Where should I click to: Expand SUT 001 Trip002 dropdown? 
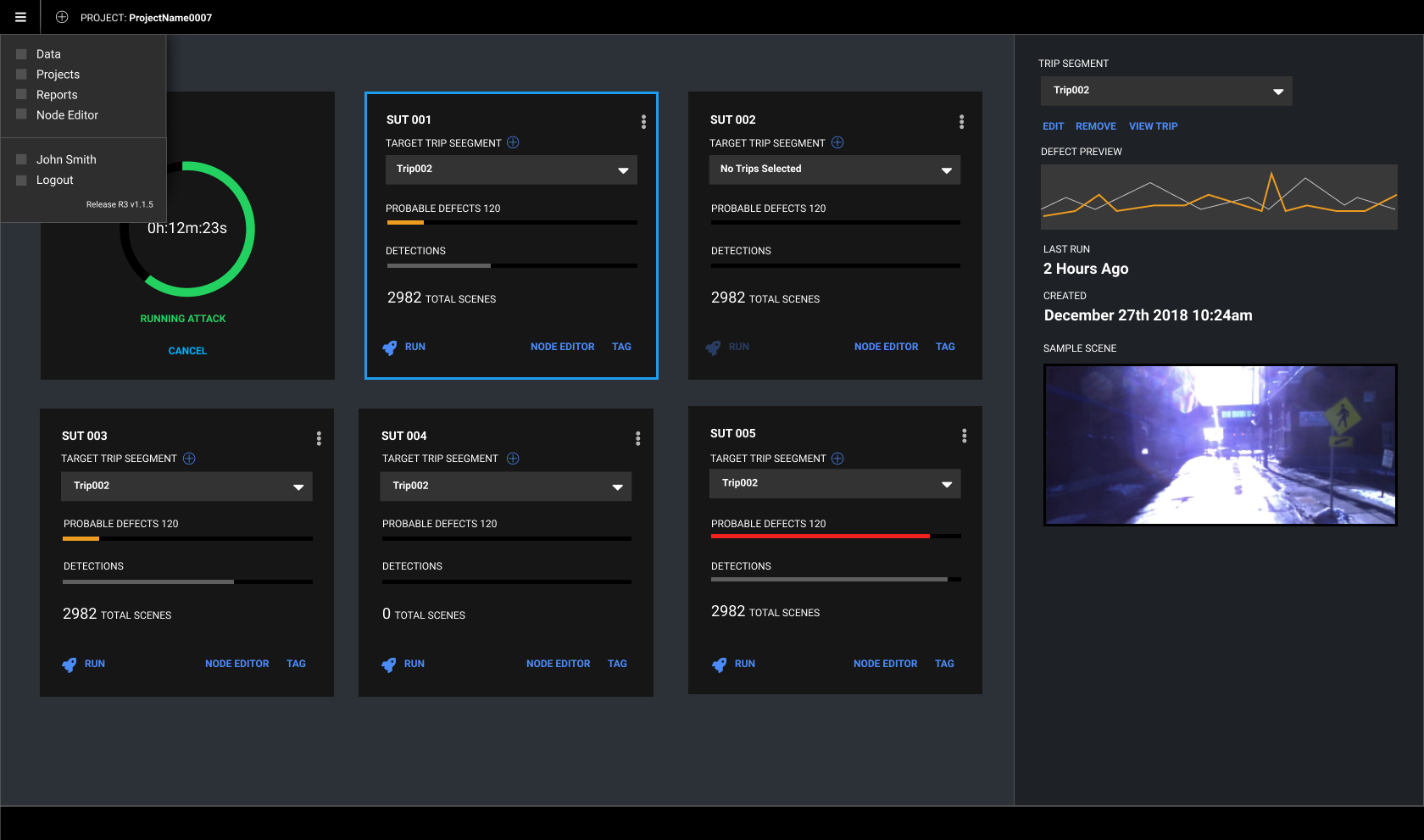pyautogui.click(x=511, y=170)
